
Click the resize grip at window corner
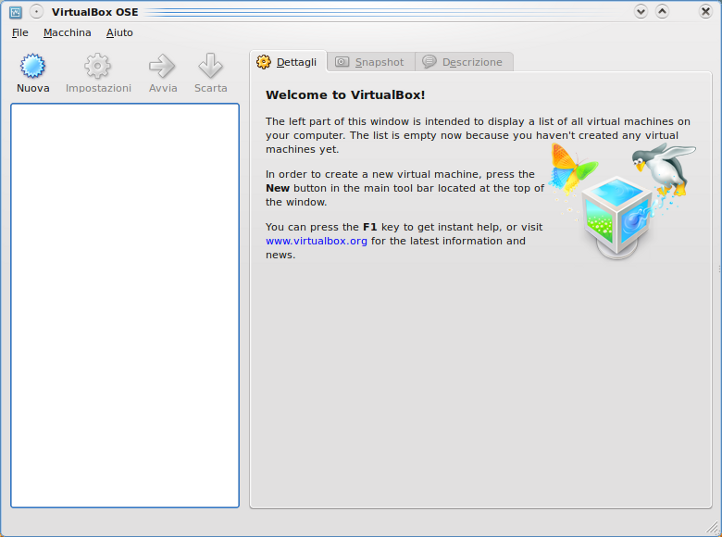coord(712,528)
